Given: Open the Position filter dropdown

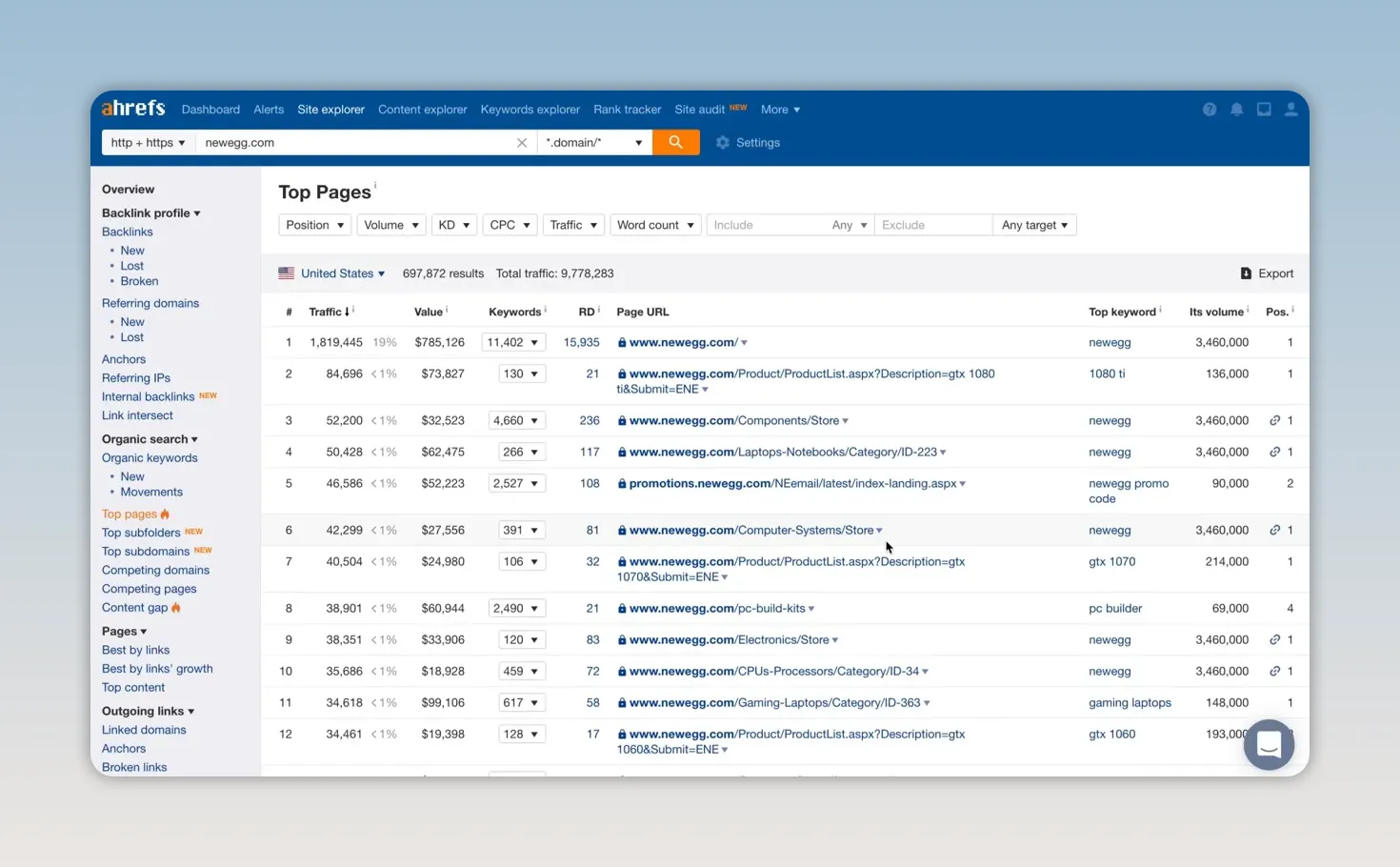Looking at the screenshot, I should (x=314, y=225).
